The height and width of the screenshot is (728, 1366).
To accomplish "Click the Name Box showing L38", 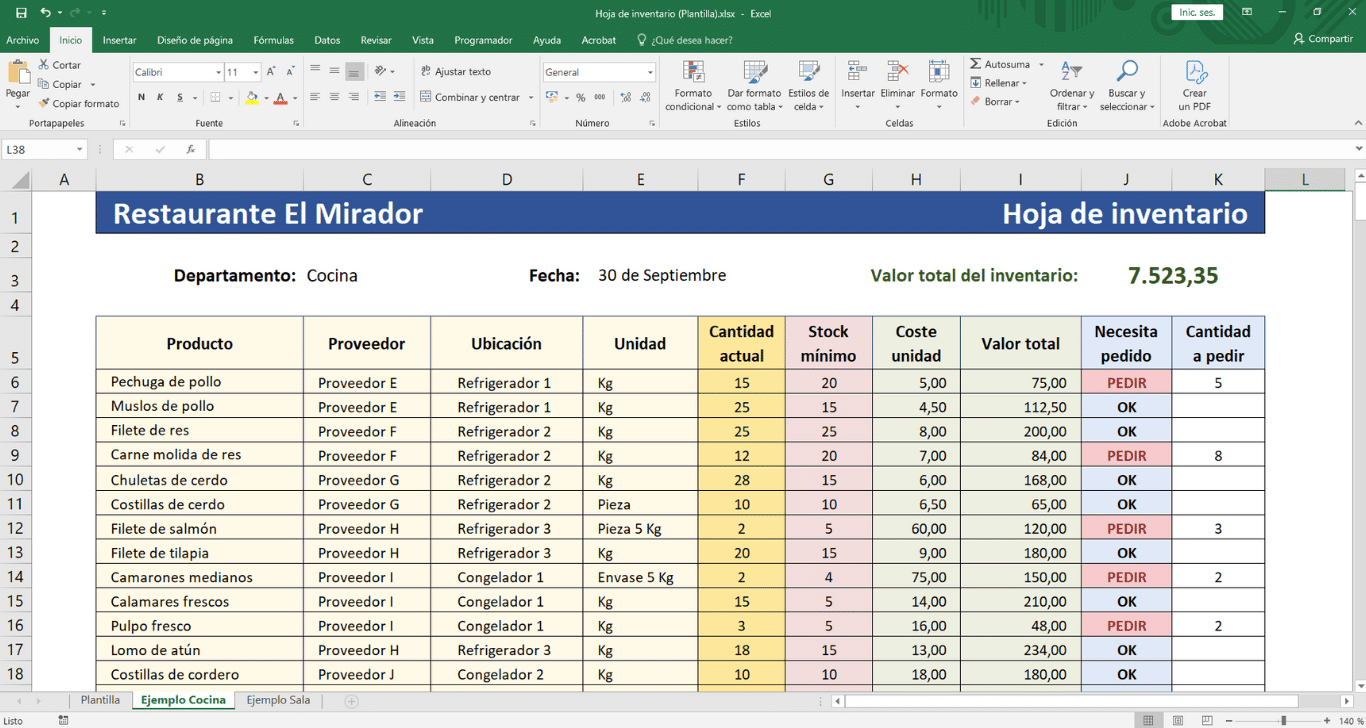I will [x=38, y=149].
